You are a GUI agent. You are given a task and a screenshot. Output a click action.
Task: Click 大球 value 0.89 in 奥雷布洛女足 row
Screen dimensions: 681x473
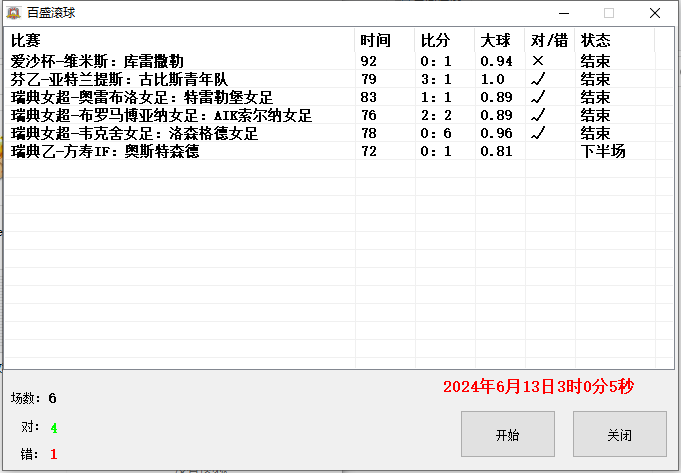point(496,97)
